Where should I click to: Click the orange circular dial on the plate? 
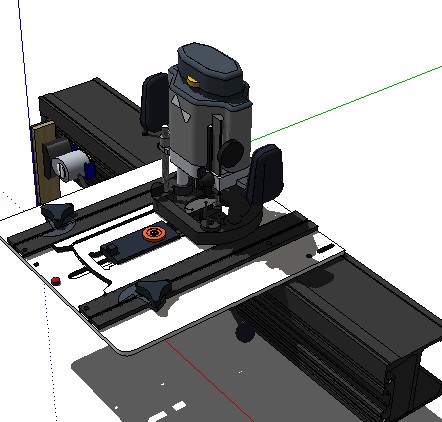pyautogui.click(x=154, y=233)
